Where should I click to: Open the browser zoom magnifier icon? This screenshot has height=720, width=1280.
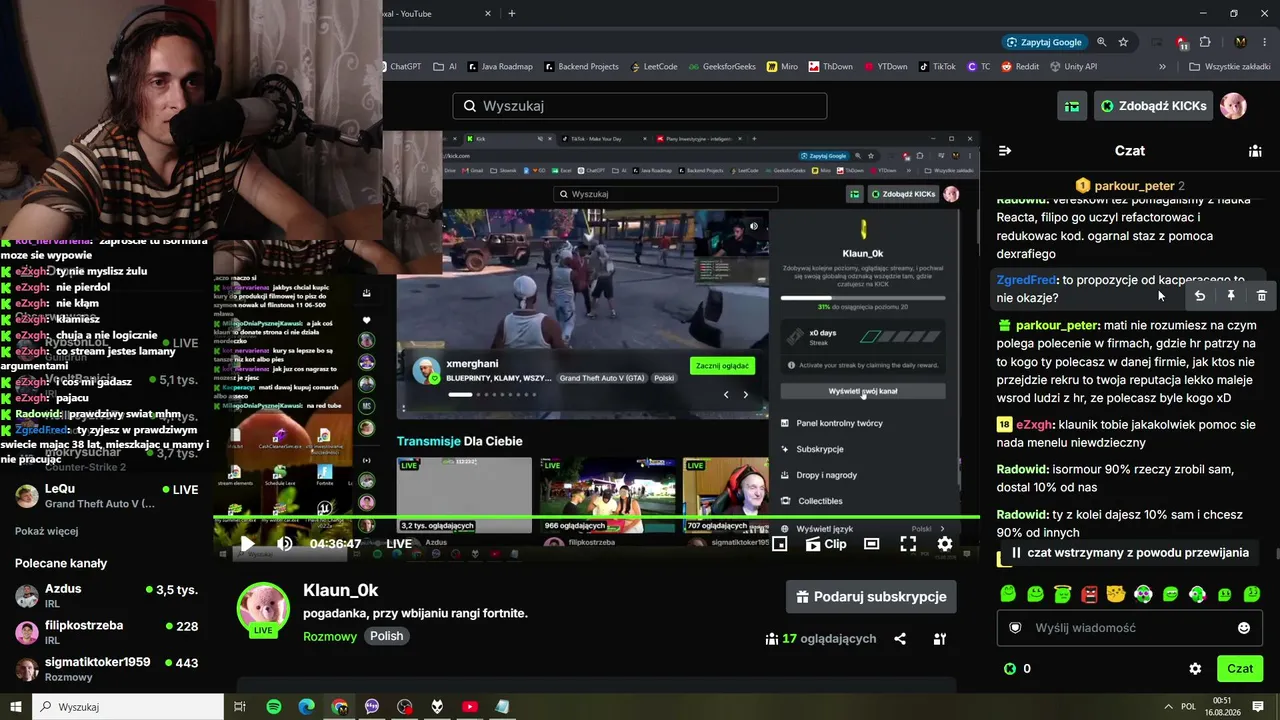[1101, 42]
